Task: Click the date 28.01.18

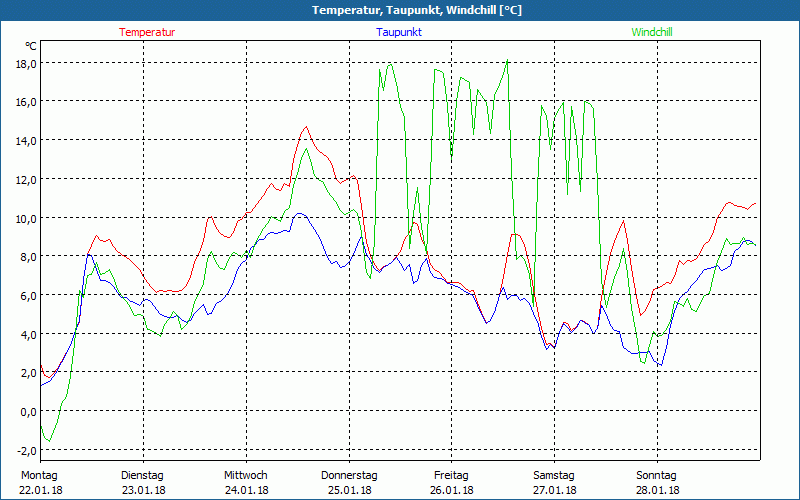Action: click(658, 490)
